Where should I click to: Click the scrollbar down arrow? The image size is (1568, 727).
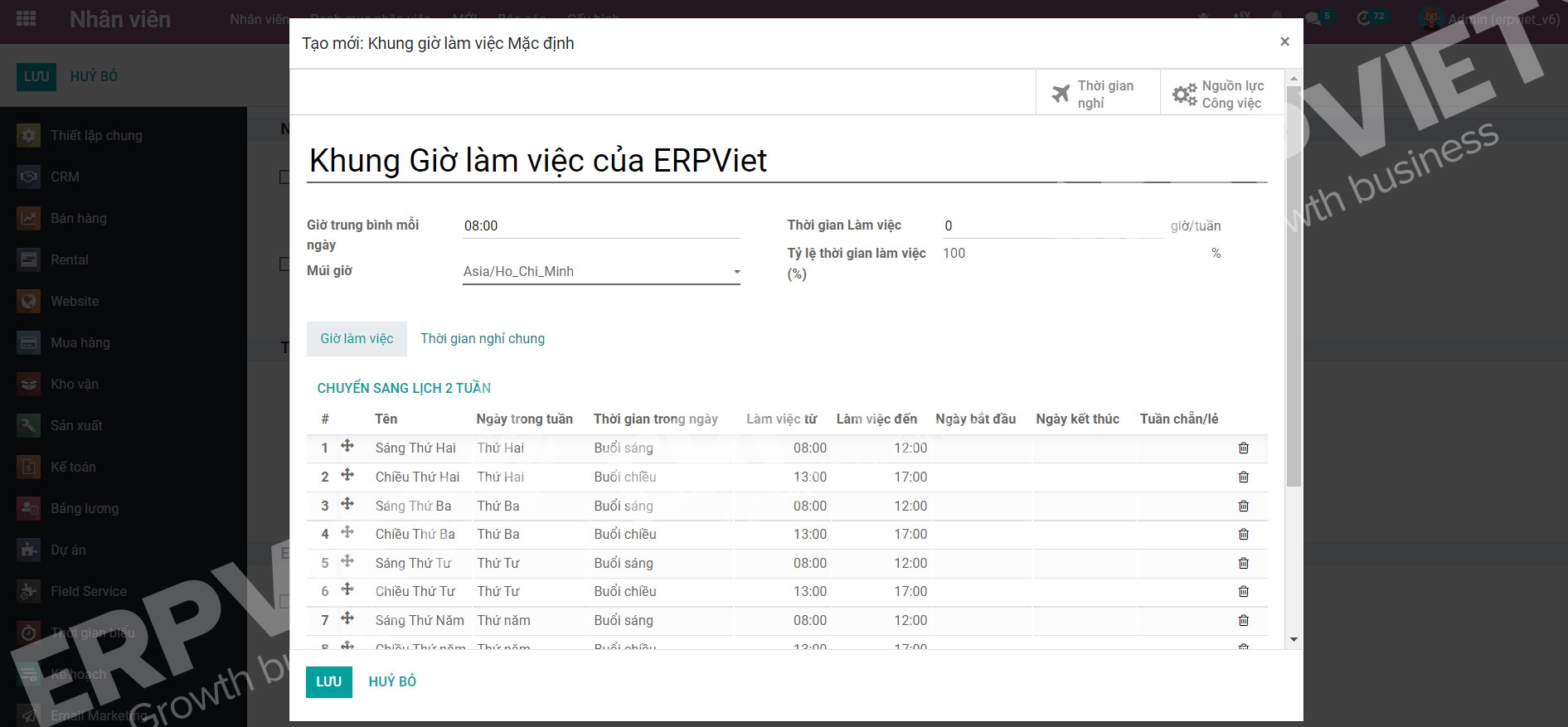[1294, 640]
